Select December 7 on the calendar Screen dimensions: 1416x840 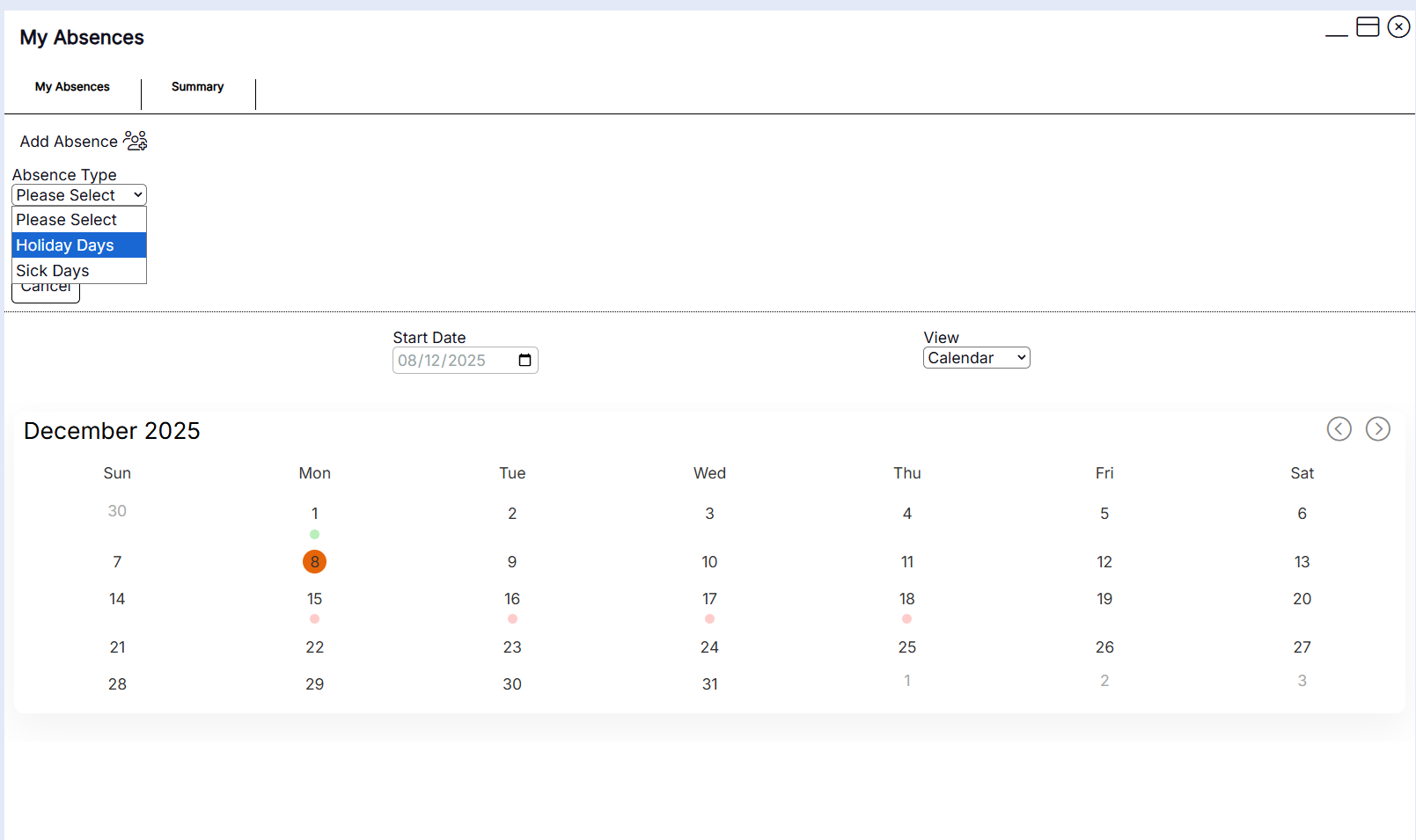pyautogui.click(x=117, y=562)
